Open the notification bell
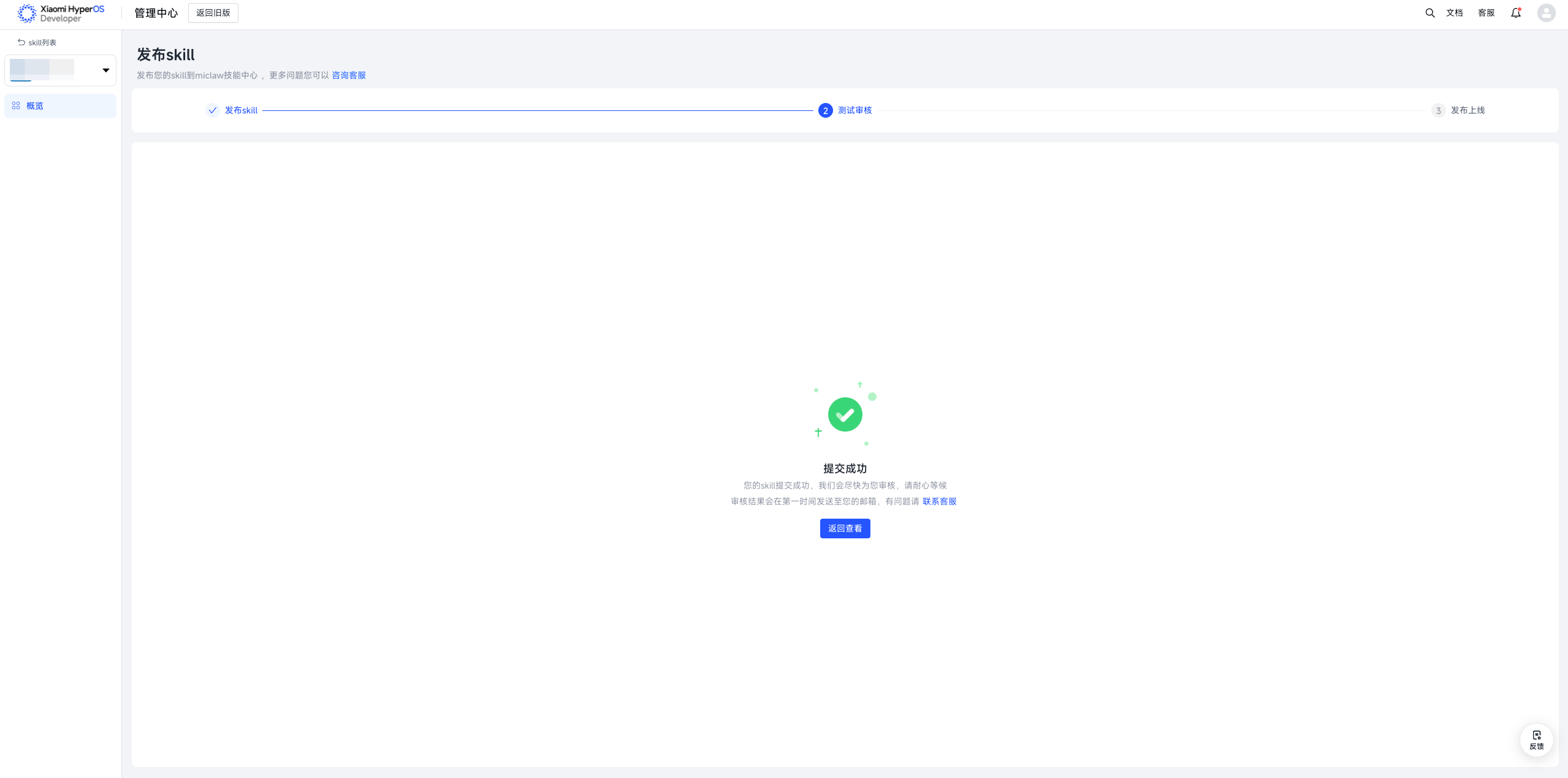Viewport: 1568px width, 778px height. click(1515, 13)
